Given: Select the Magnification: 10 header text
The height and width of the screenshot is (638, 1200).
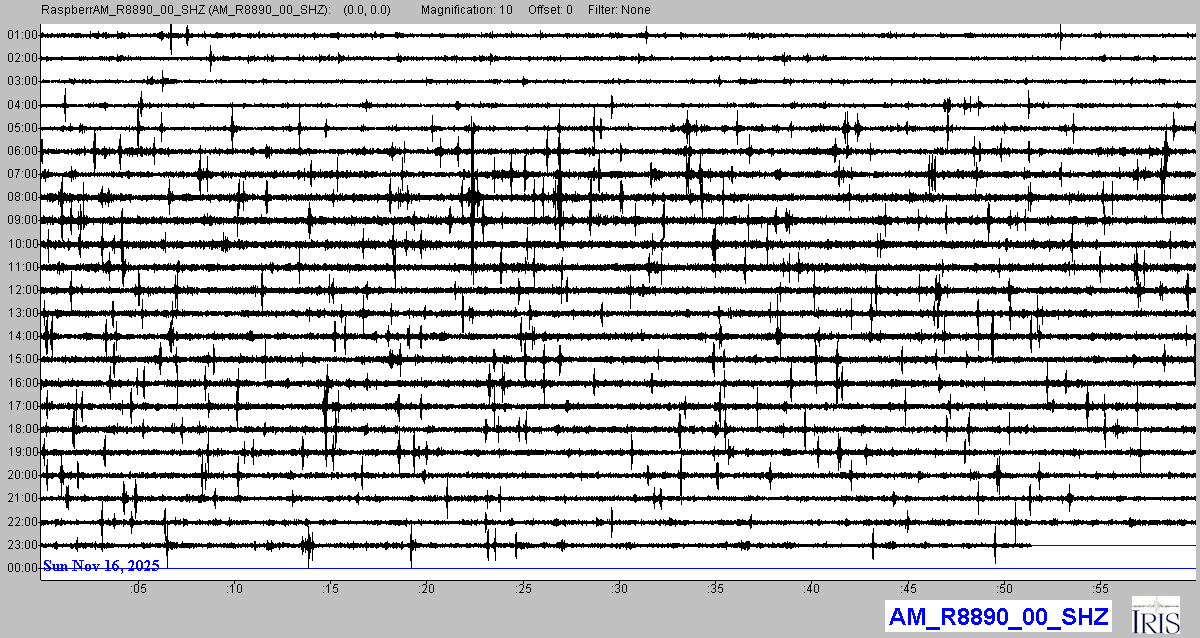Looking at the screenshot, I should (x=467, y=10).
